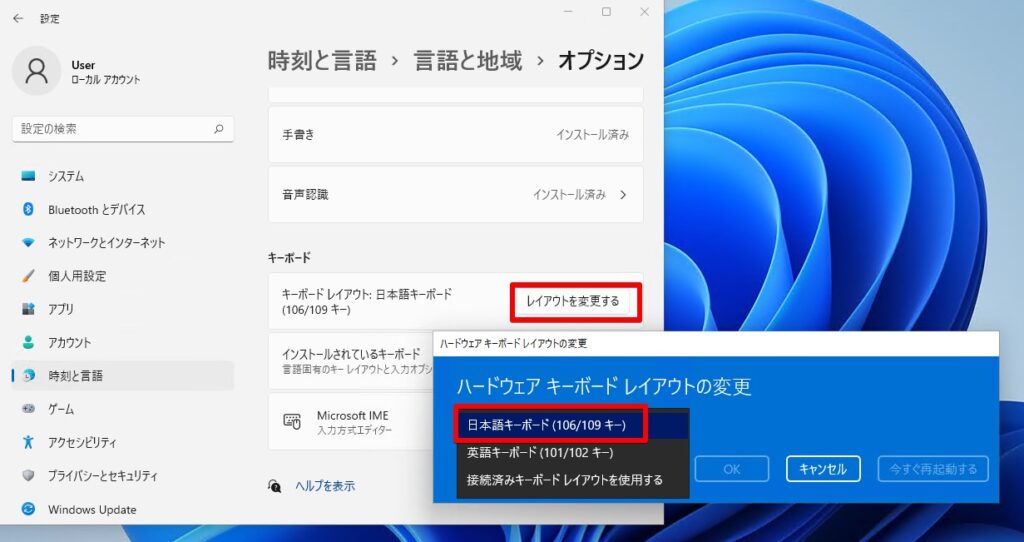
Task: Click the network Wi-Fi icon in sidebar
Action: coord(28,243)
